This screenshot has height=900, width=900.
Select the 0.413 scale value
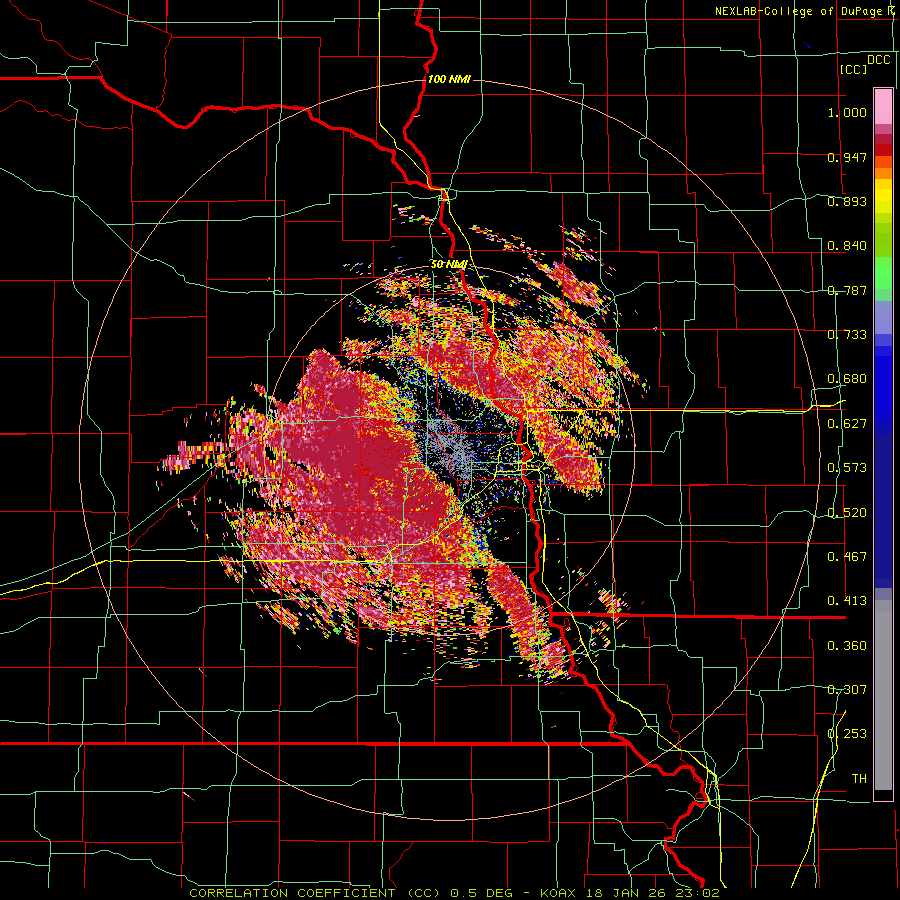pos(847,601)
